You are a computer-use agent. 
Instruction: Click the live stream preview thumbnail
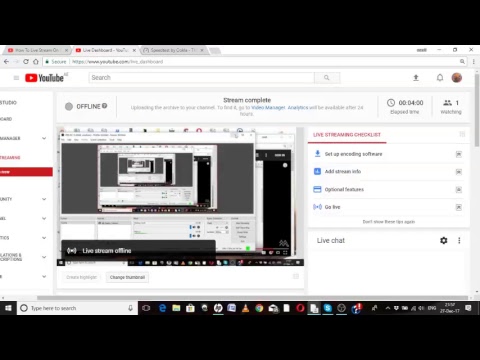[180, 196]
